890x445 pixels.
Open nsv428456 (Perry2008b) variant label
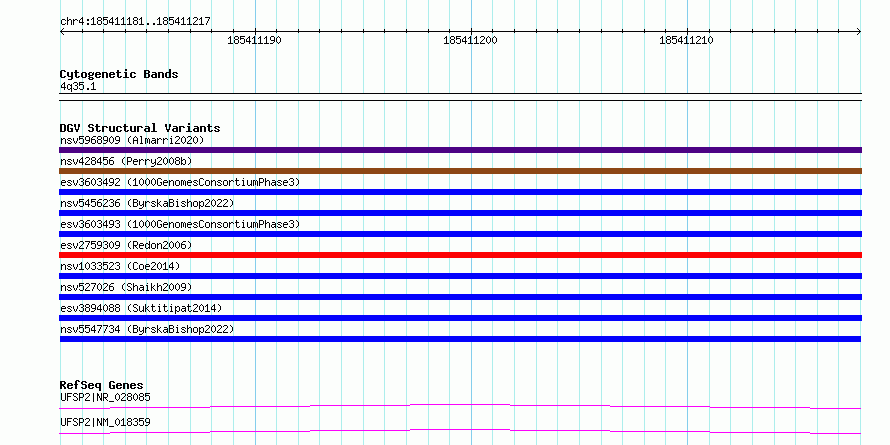(x=126, y=161)
